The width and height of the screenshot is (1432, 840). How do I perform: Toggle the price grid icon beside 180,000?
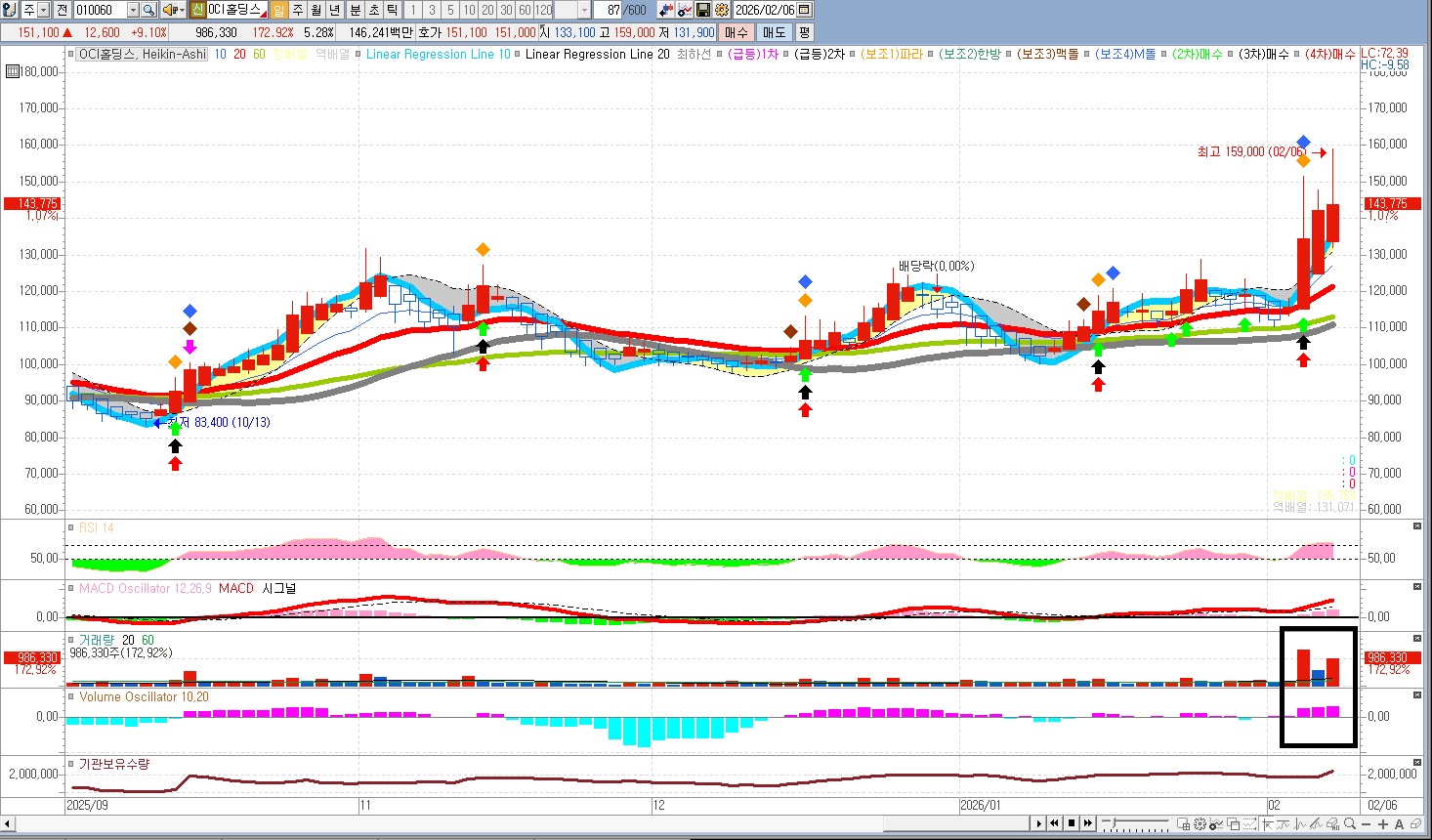click(x=12, y=71)
